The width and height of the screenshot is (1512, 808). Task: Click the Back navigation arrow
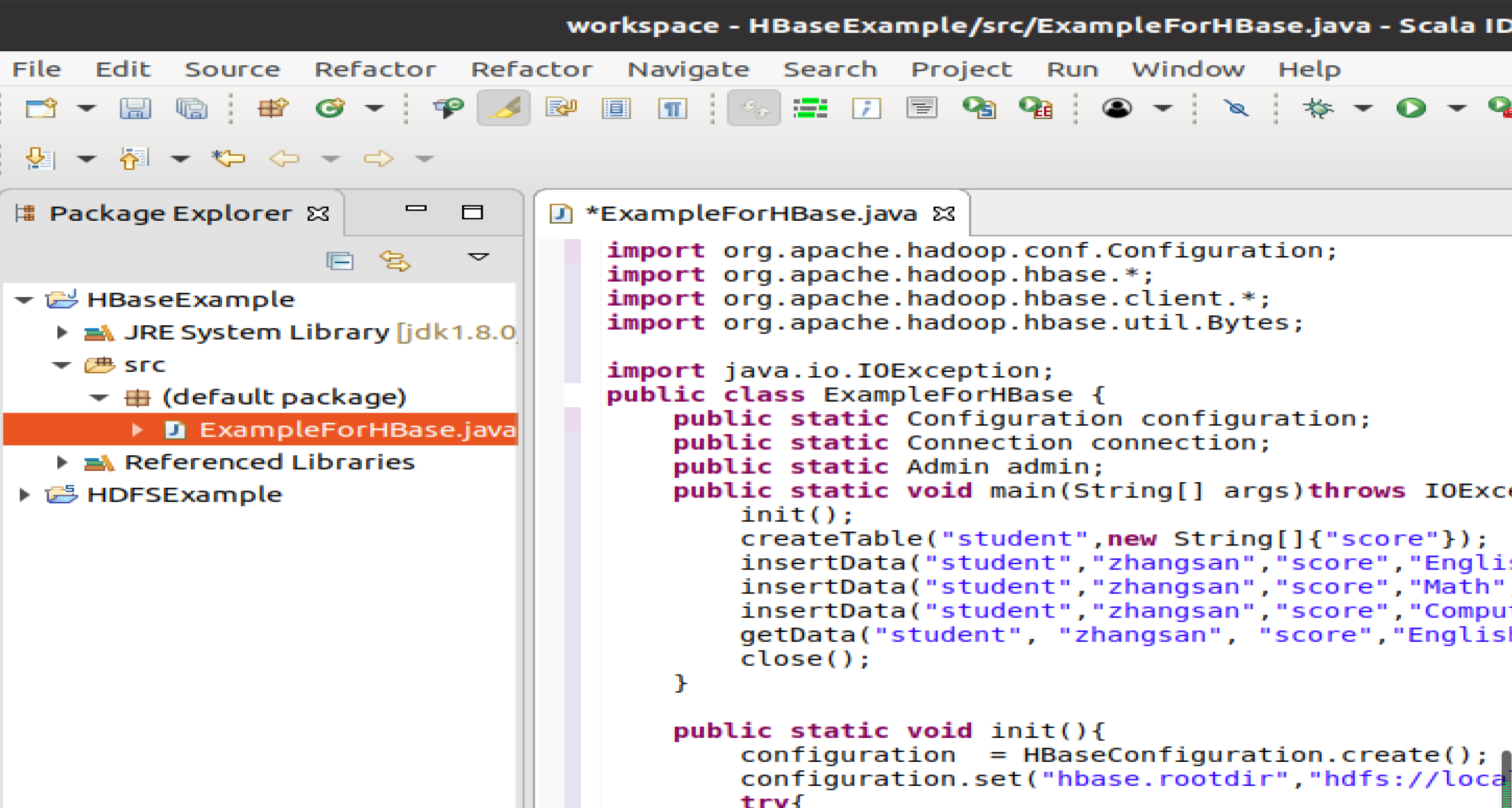click(284, 158)
